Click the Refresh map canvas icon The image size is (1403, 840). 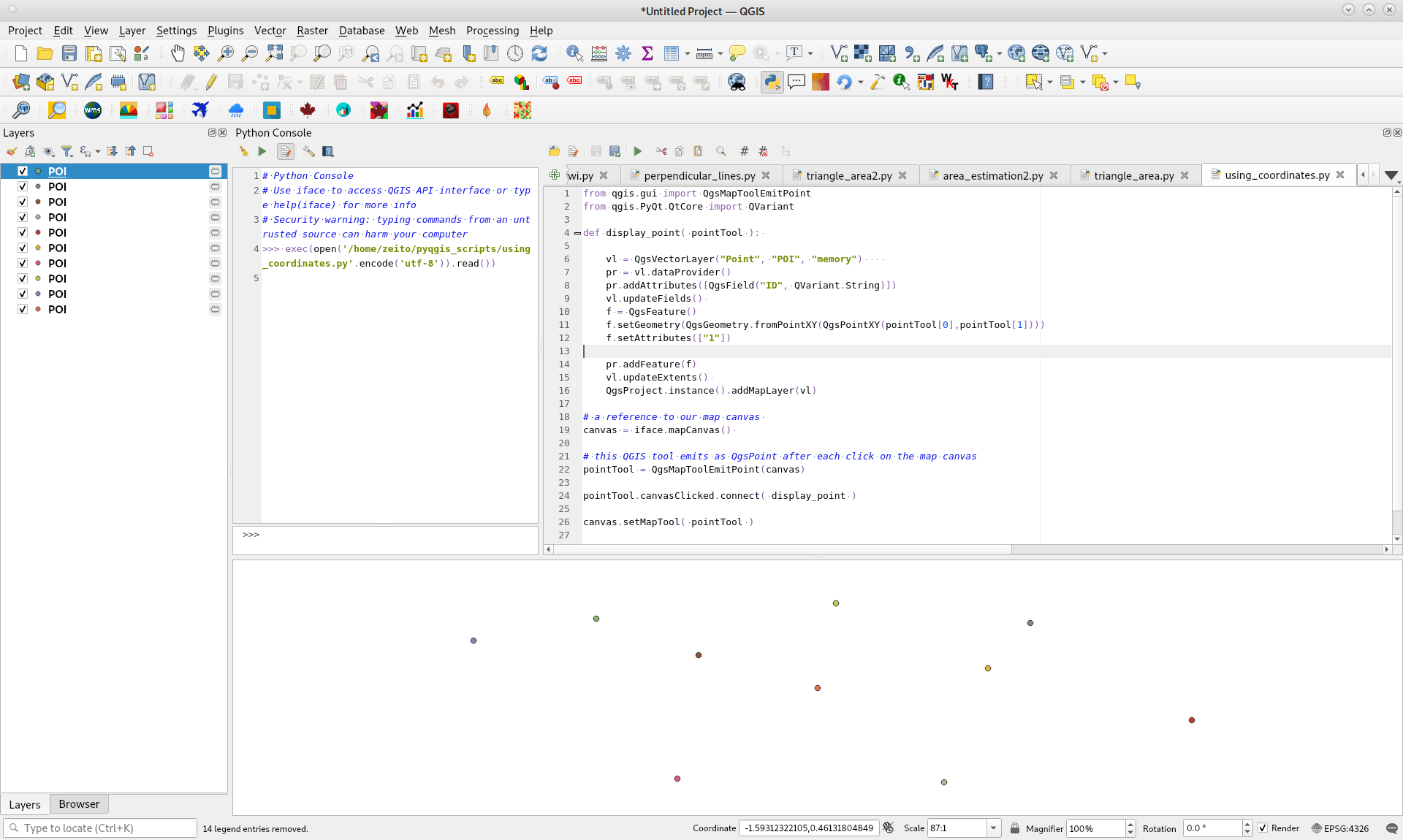(539, 53)
